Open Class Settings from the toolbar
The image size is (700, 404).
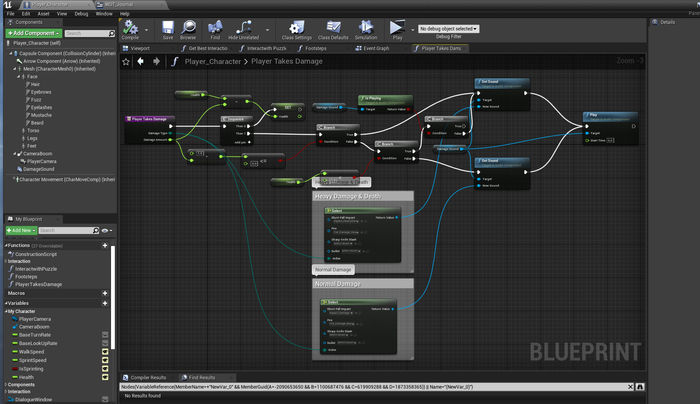(x=297, y=28)
